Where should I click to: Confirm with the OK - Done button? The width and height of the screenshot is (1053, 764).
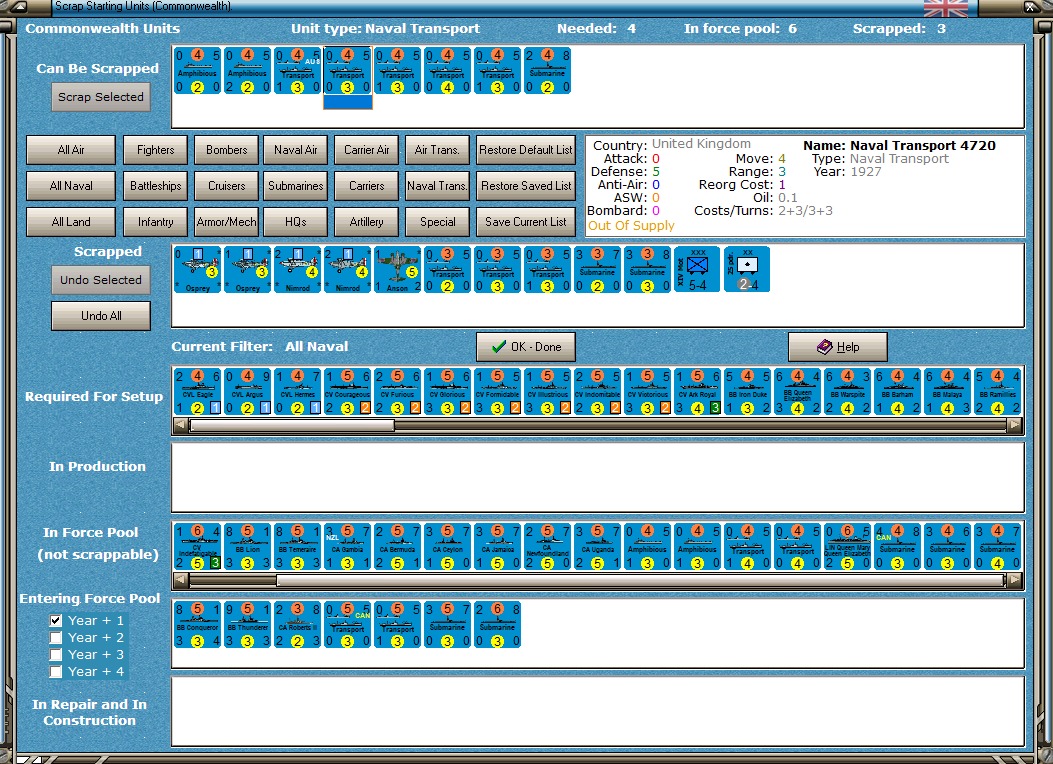tap(526, 347)
